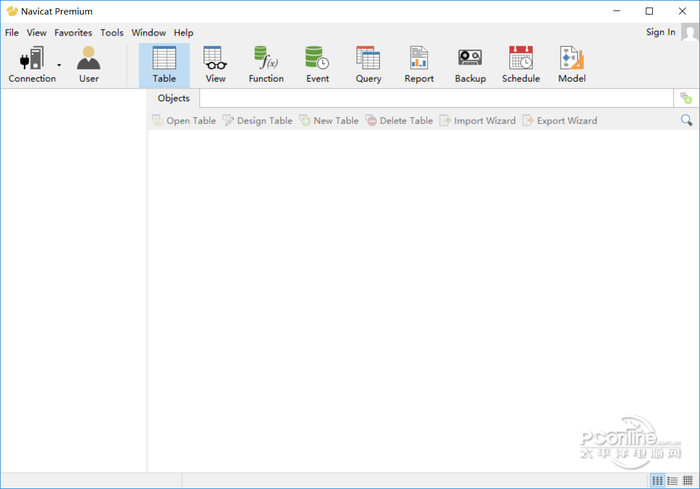
Task: Open the Model section
Action: pyautogui.click(x=572, y=65)
